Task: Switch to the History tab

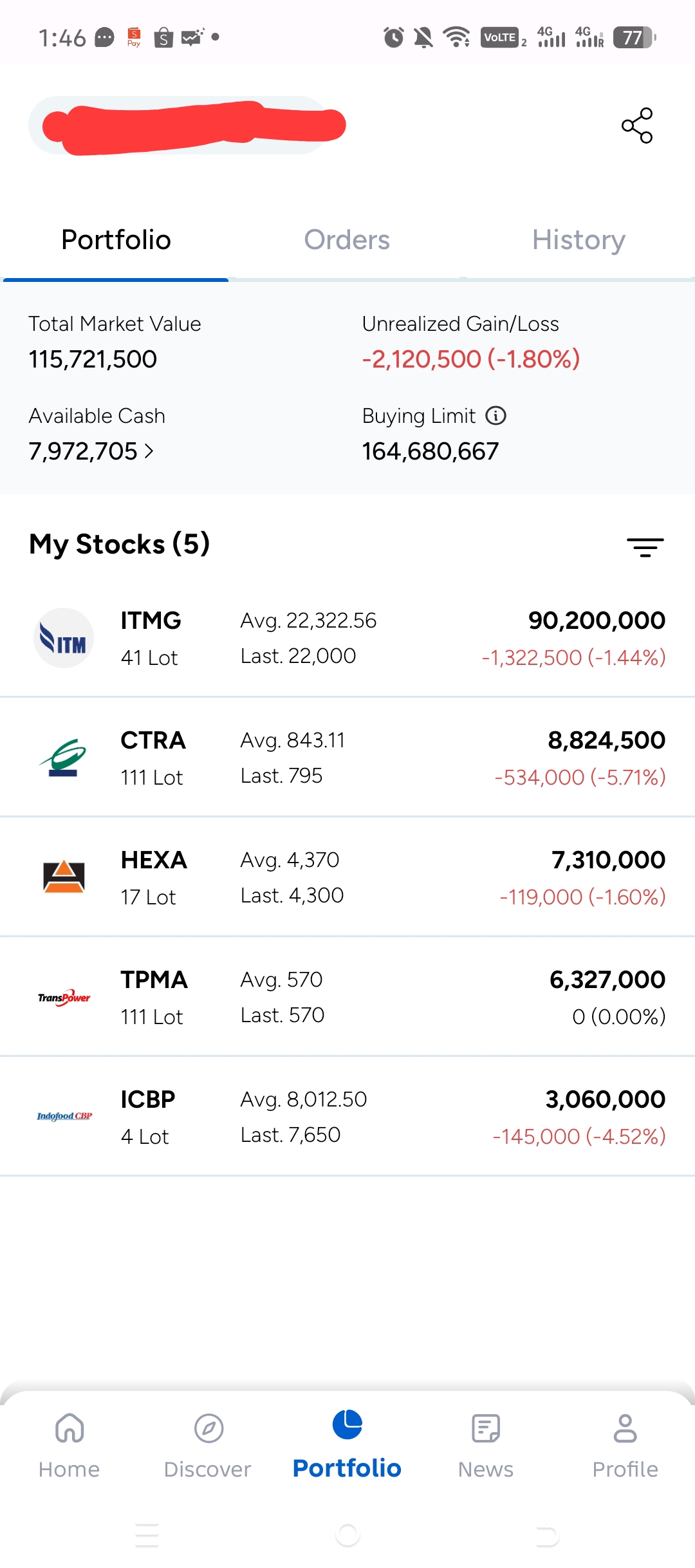Action: (x=579, y=240)
